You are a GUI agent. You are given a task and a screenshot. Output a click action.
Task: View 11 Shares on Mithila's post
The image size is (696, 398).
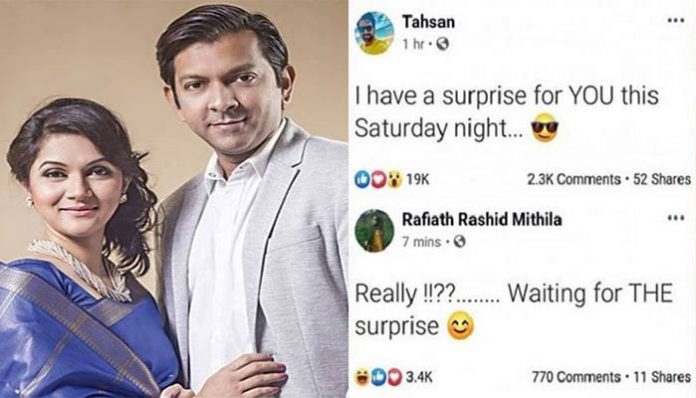[x=662, y=378]
